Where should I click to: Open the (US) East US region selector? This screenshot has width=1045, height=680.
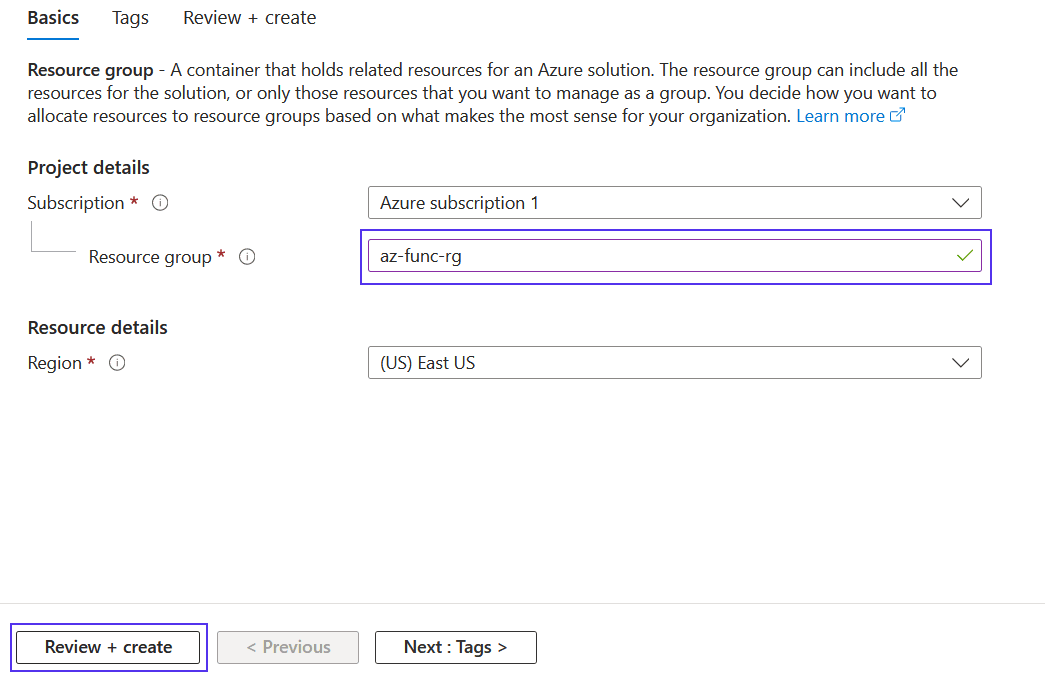click(674, 363)
